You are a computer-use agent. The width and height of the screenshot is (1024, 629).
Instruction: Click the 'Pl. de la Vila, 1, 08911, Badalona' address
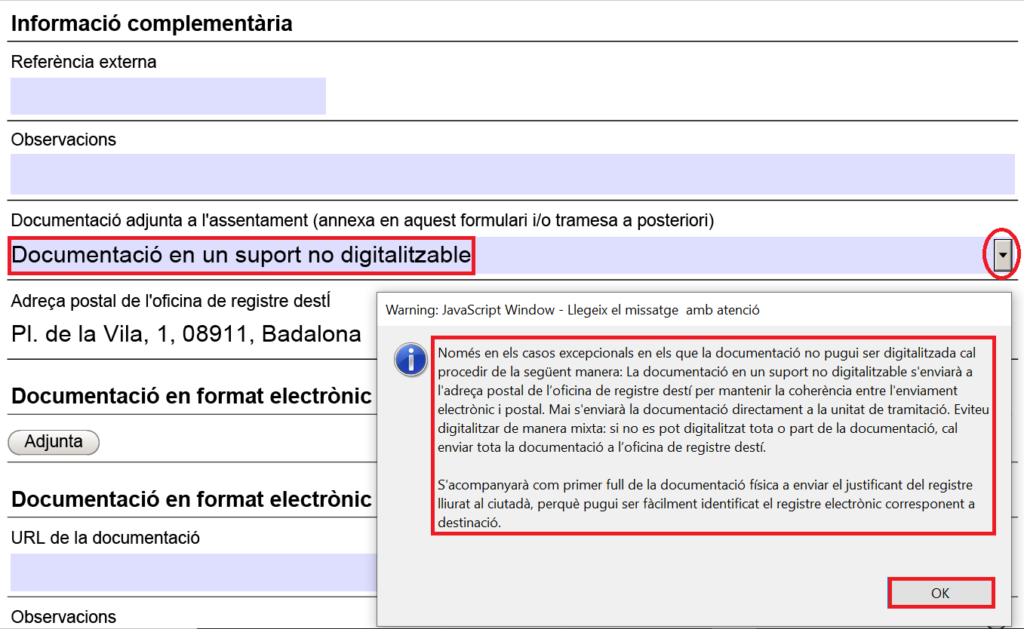click(x=186, y=334)
